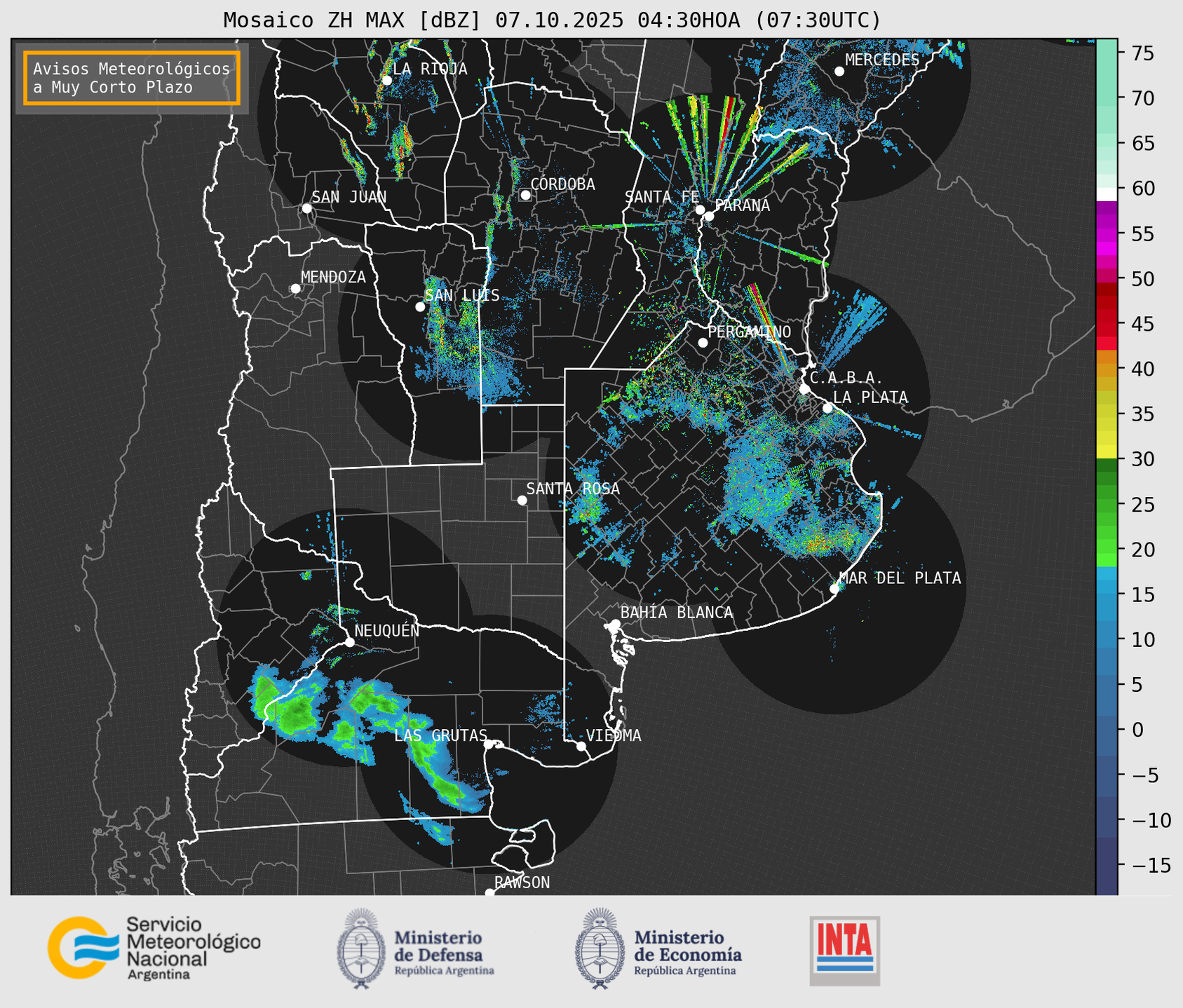
Task: Click the Santa Rosa city marker dot
Action: click(x=522, y=500)
